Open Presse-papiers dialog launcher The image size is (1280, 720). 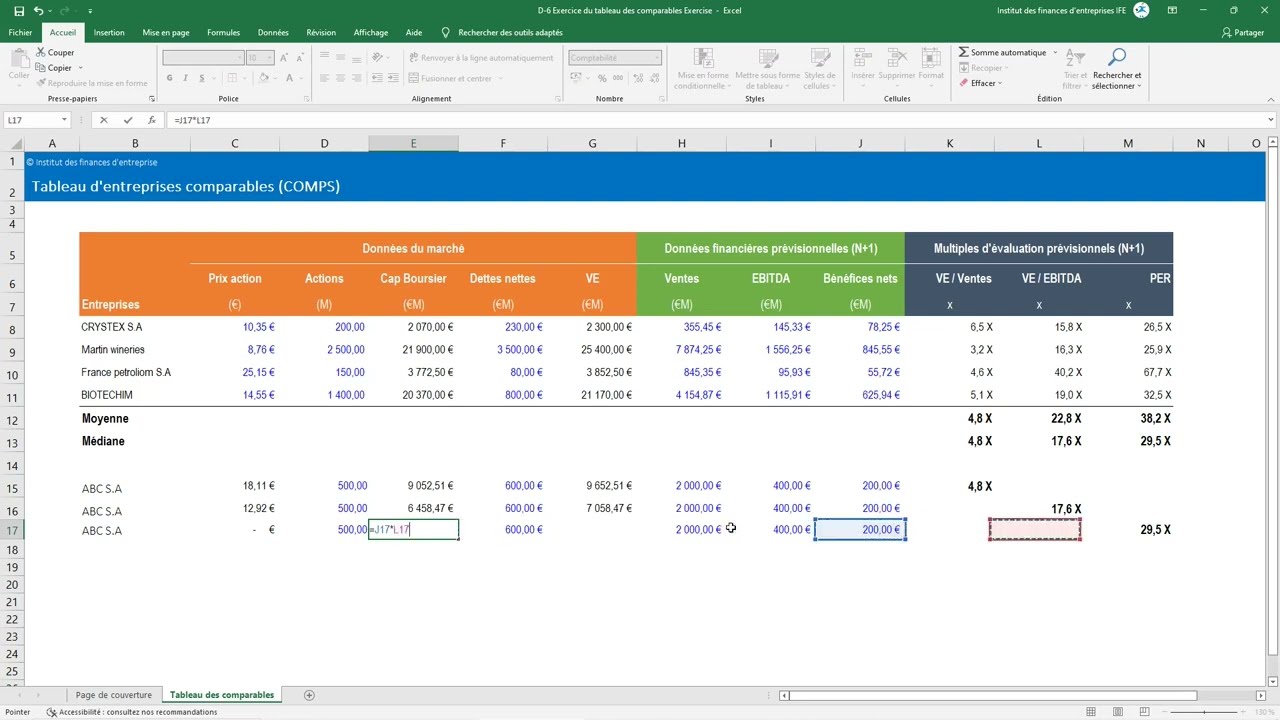point(152,99)
